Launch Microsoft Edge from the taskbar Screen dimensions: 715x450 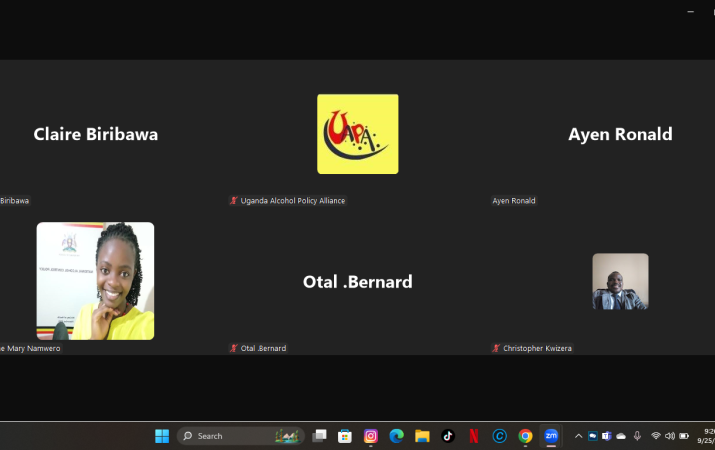click(x=396, y=436)
